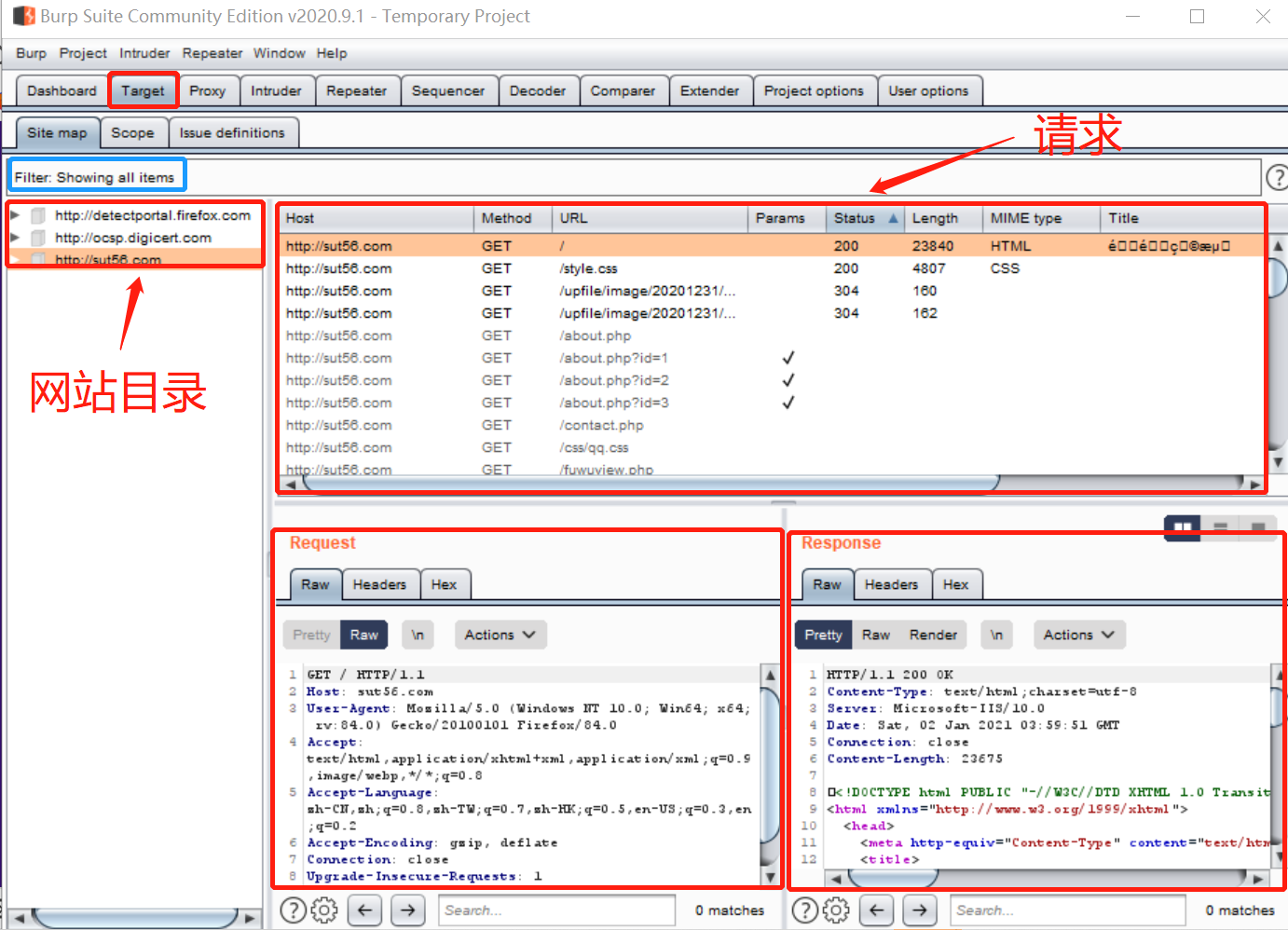Expand the ocsp.digicert.com tree node
This screenshot has height=930, width=1288.
click(x=15, y=238)
